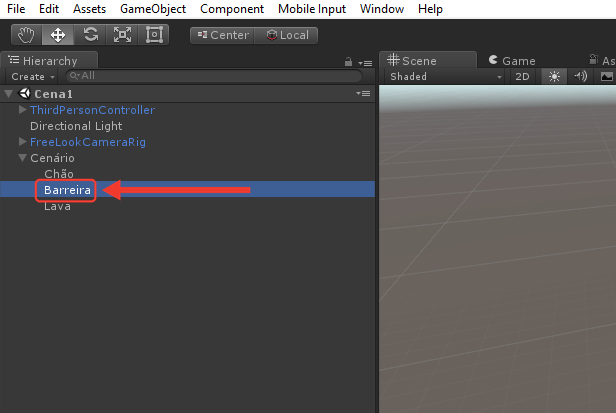
Task: Click the Cena1 scene name
Action: click(53, 94)
